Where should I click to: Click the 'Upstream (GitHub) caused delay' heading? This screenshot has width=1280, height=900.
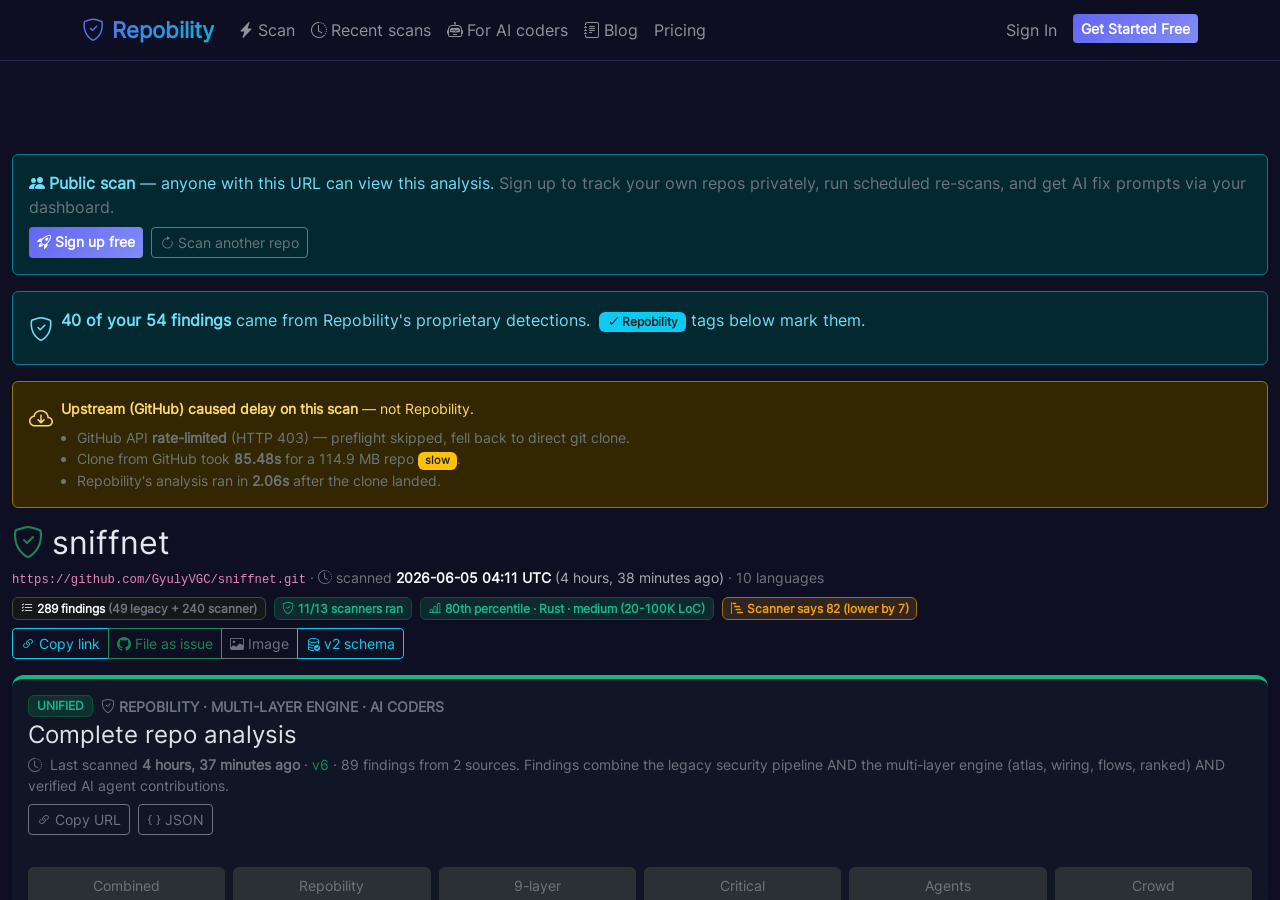tap(209, 409)
